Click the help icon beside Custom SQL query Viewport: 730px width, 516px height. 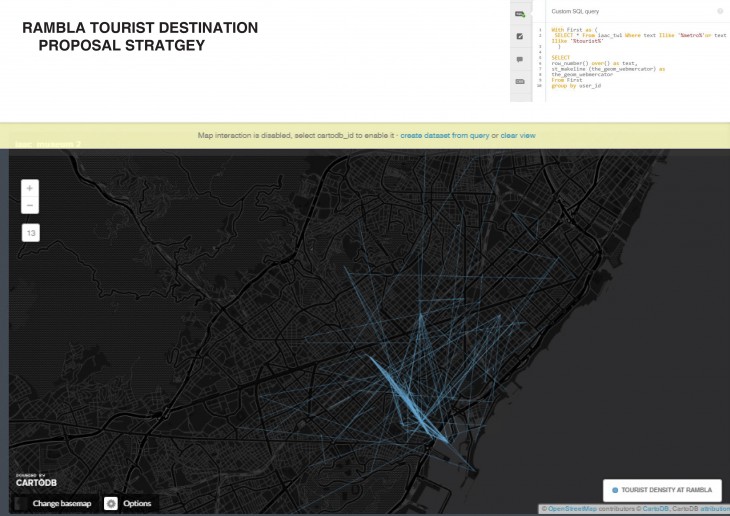tap(720, 11)
